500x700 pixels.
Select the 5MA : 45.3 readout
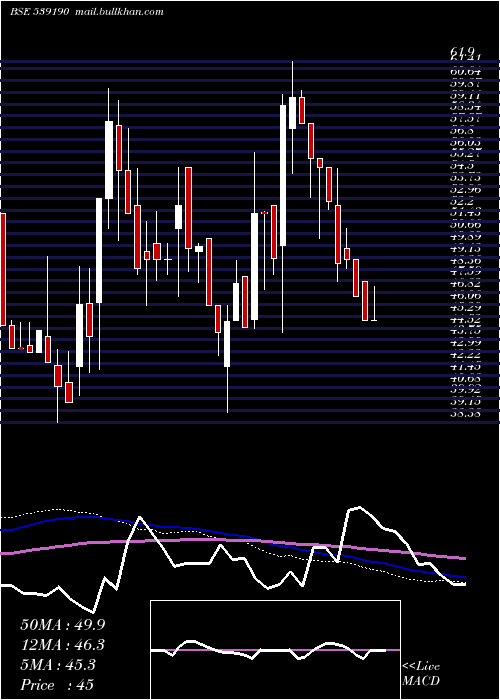tap(58, 665)
